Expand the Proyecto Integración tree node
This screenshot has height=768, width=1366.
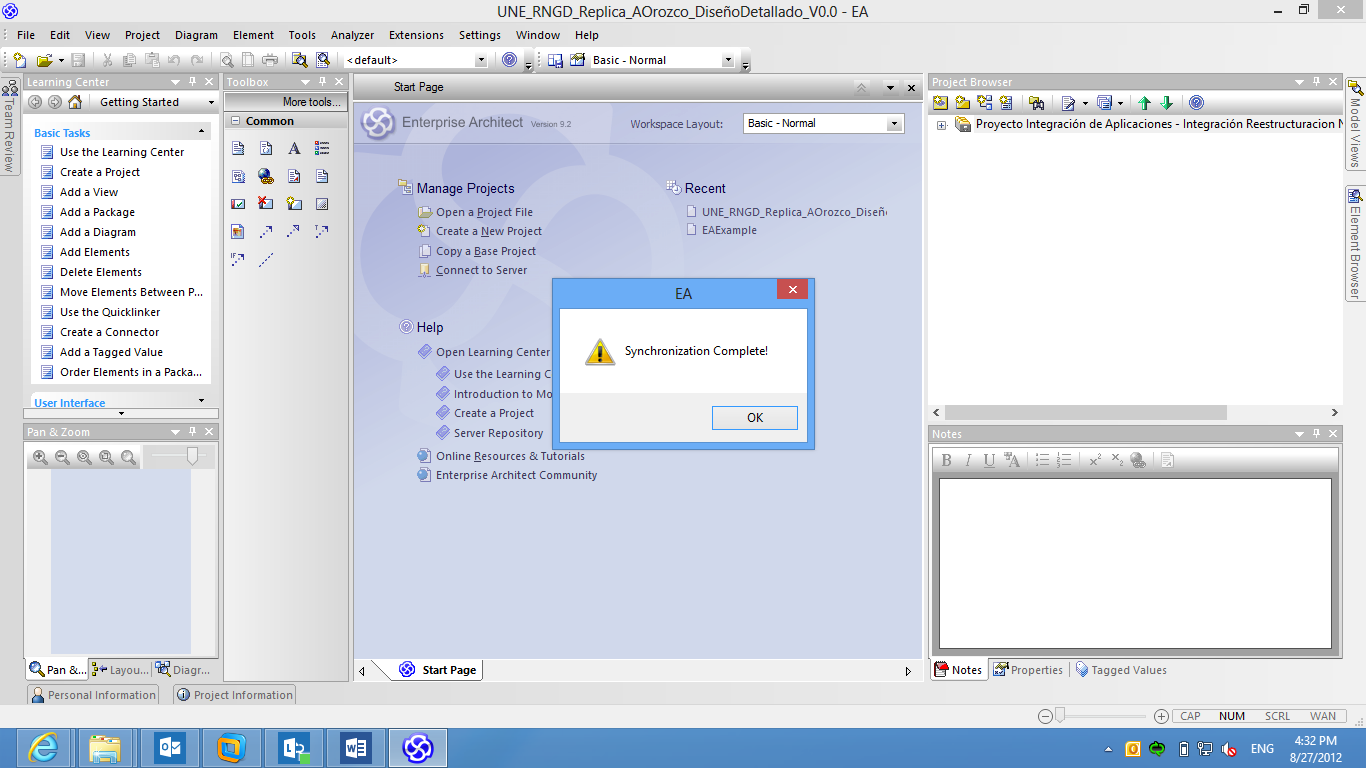coord(942,125)
